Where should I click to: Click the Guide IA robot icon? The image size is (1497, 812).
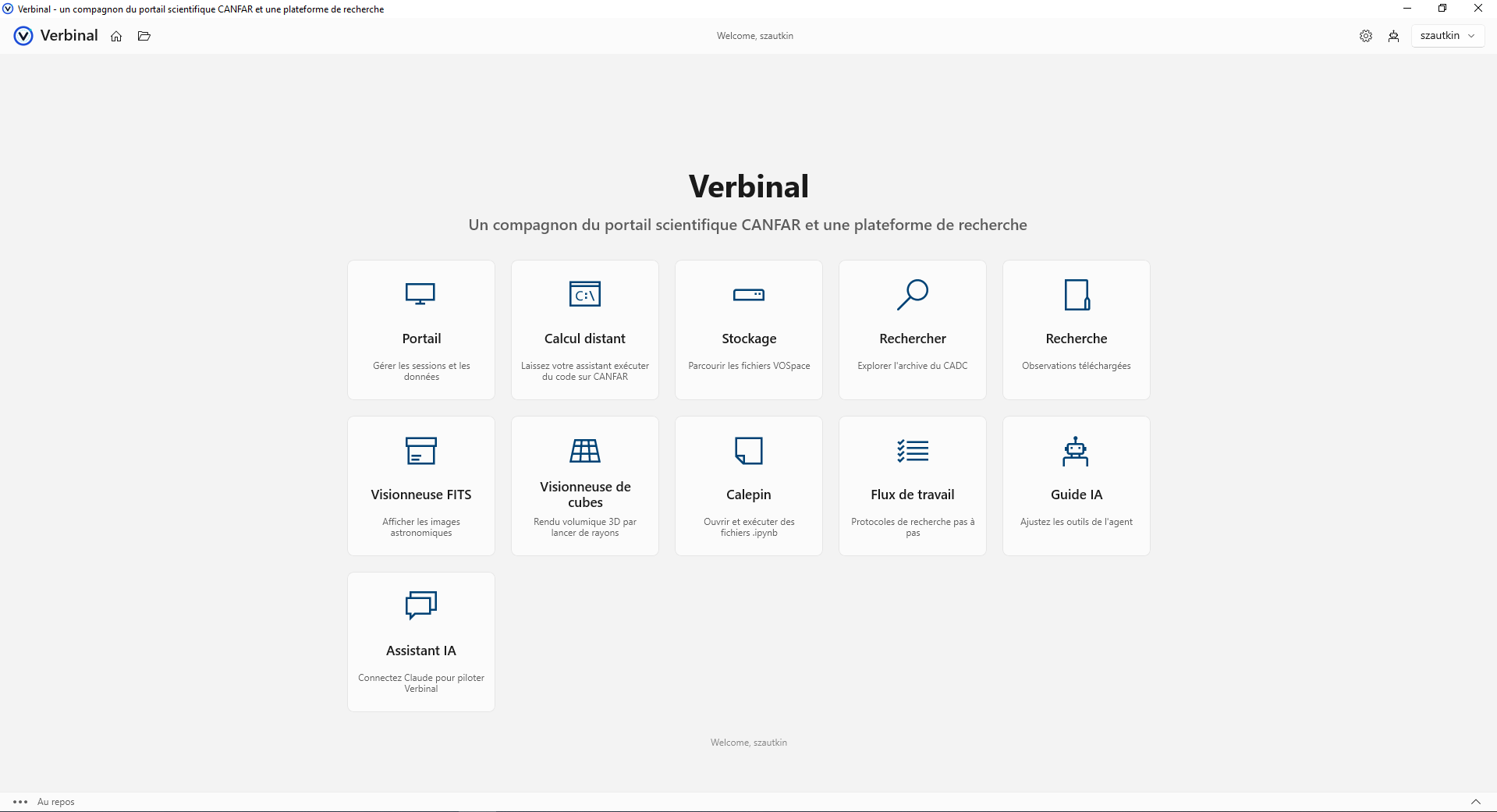tap(1076, 451)
